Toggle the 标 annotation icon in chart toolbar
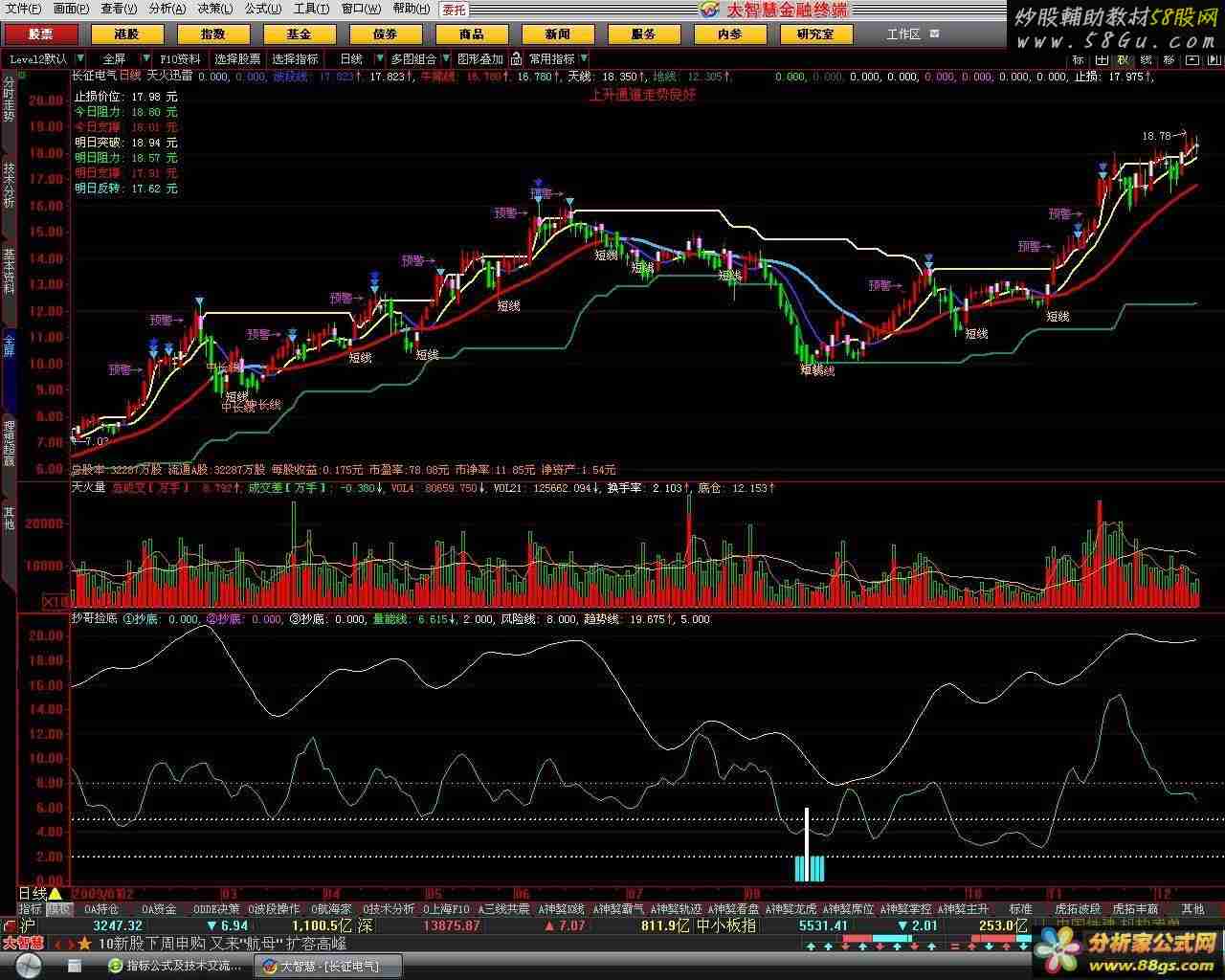The width and height of the screenshot is (1225, 980). point(1079,59)
